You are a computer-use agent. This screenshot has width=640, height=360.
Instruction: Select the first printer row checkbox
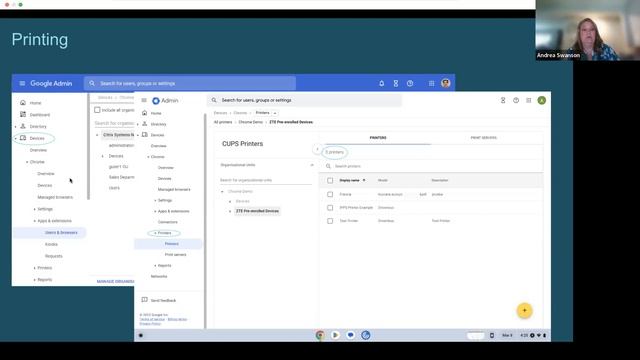tap(330, 194)
